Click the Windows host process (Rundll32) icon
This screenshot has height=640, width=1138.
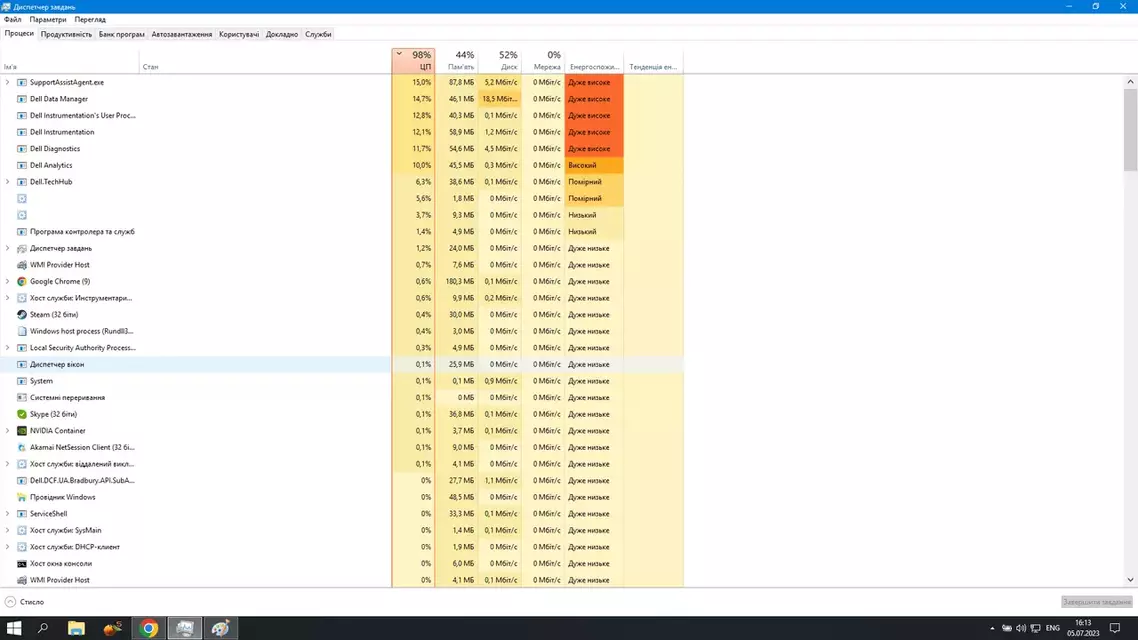[x=22, y=332]
